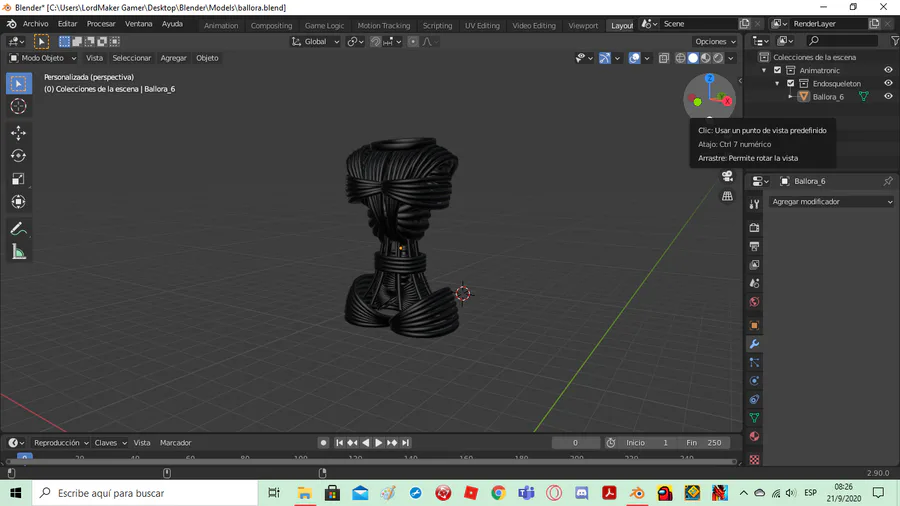Switch to rendered viewport shading
Image resolution: width=900 pixels, height=506 pixels.
[718, 58]
